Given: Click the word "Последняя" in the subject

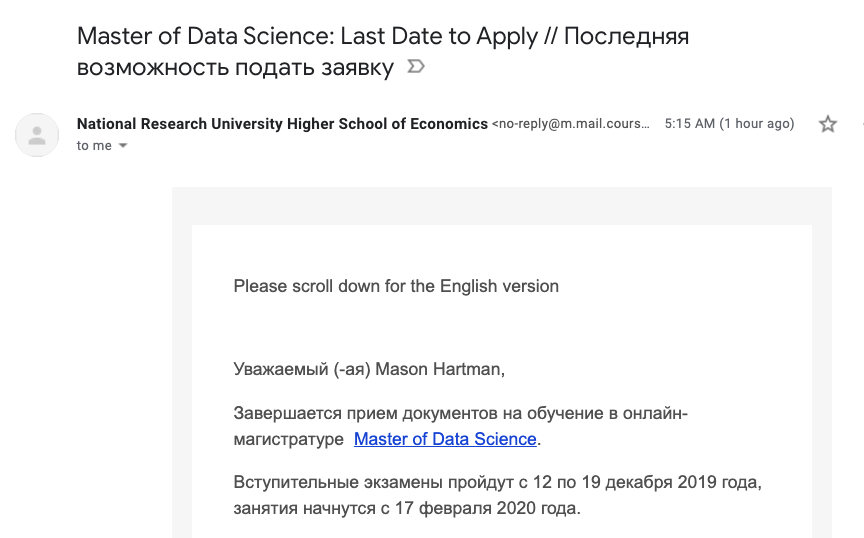Looking at the screenshot, I should pos(626,37).
